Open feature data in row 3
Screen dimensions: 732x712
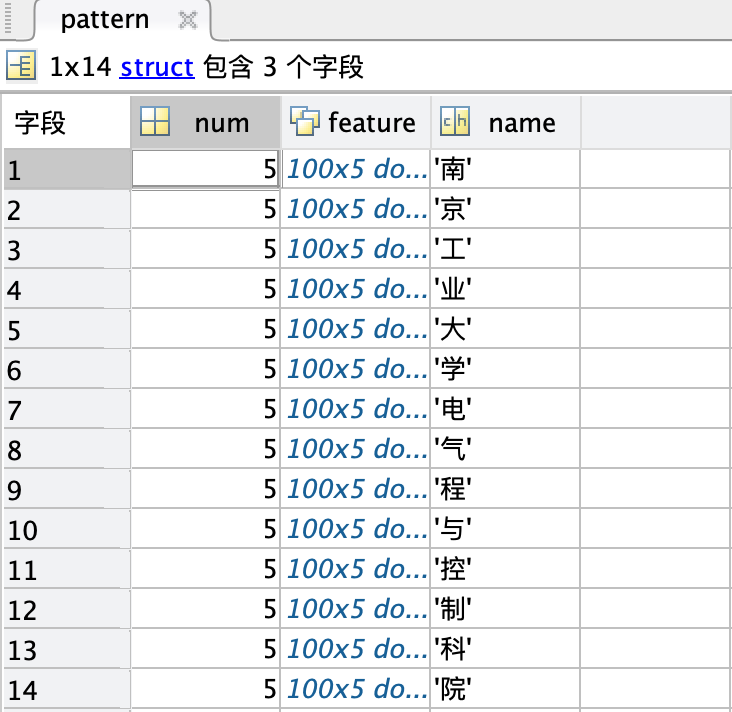(x=356, y=249)
